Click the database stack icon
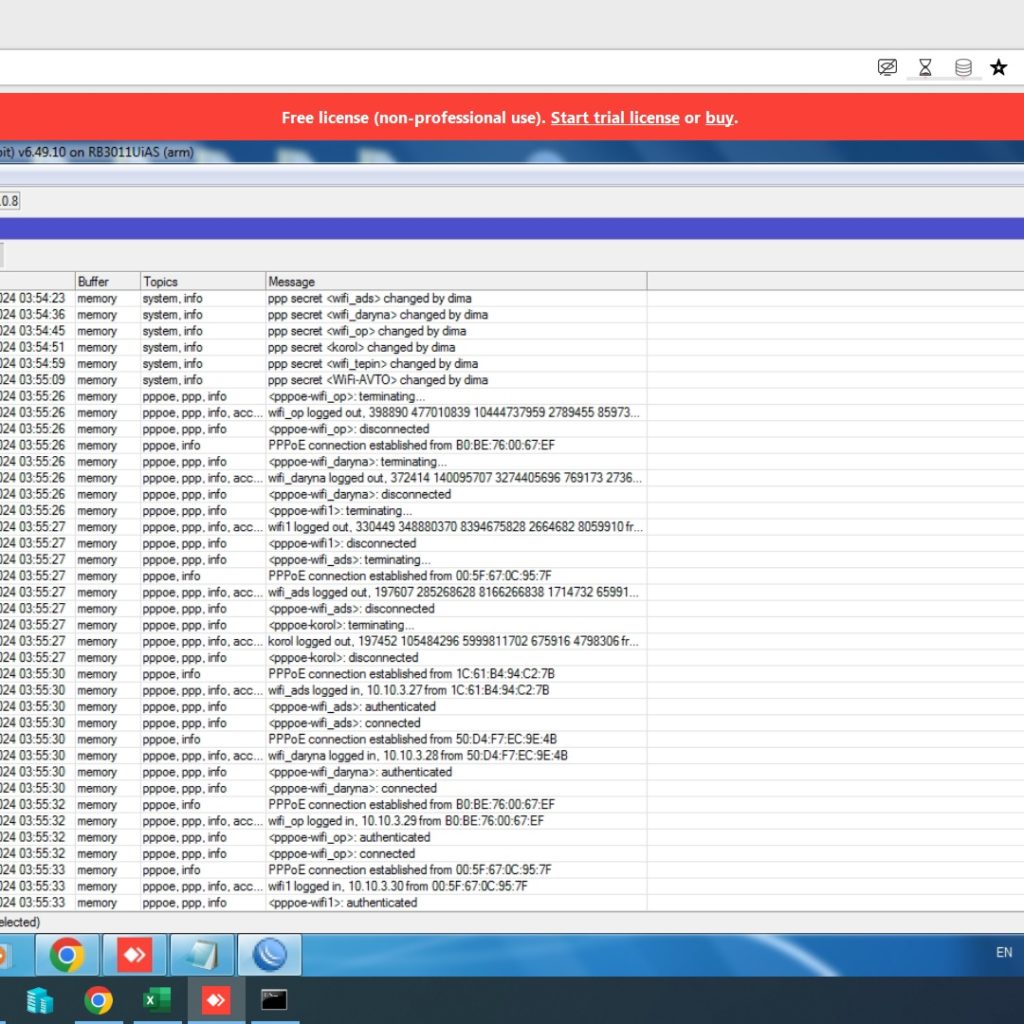The height and width of the screenshot is (1024, 1024). 963,67
